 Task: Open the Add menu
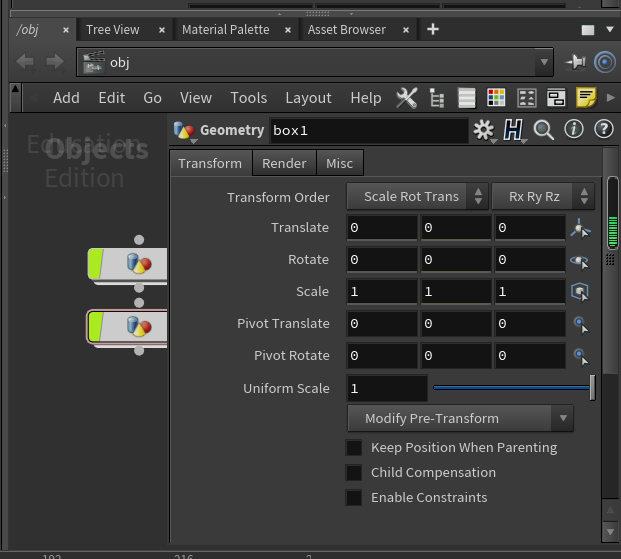[66, 98]
